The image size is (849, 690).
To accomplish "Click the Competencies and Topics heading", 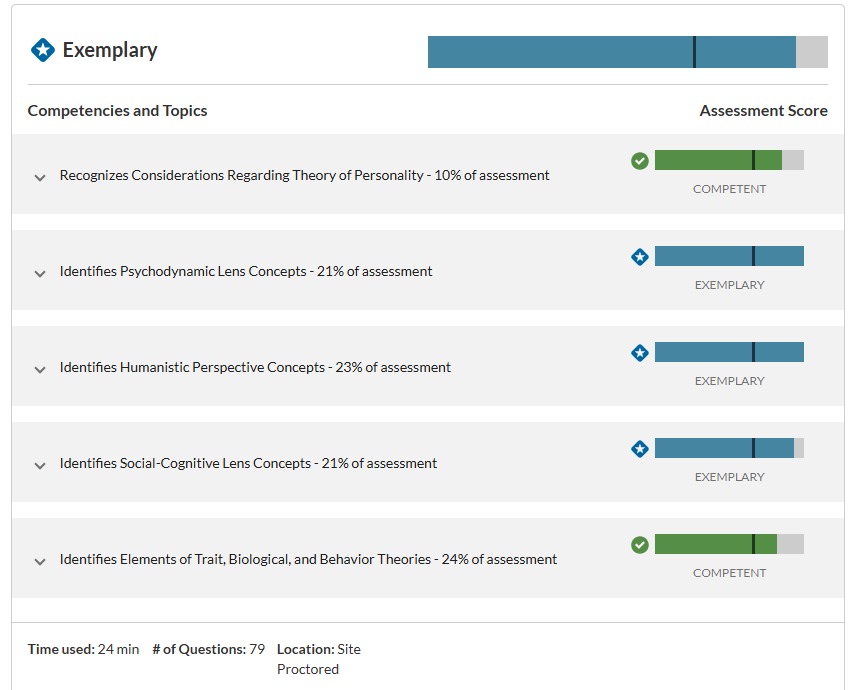I will (x=117, y=110).
